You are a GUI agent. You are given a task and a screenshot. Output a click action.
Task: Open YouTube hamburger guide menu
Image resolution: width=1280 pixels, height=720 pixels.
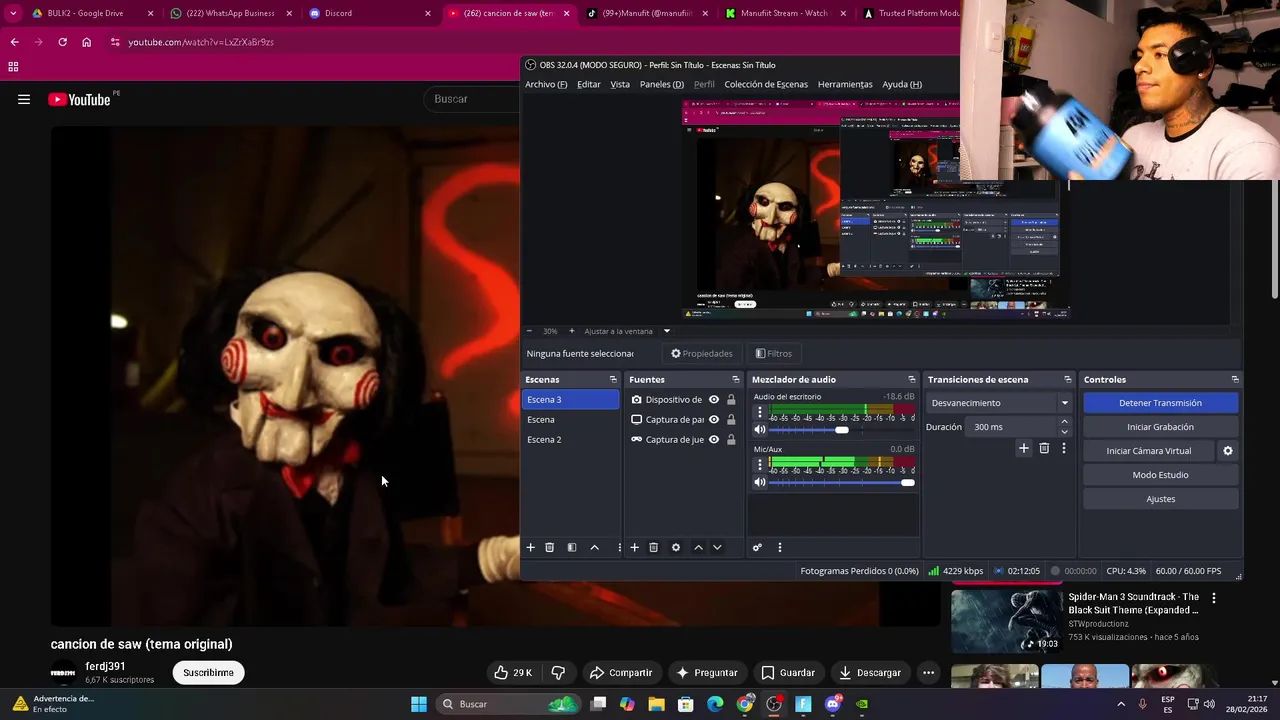24,99
